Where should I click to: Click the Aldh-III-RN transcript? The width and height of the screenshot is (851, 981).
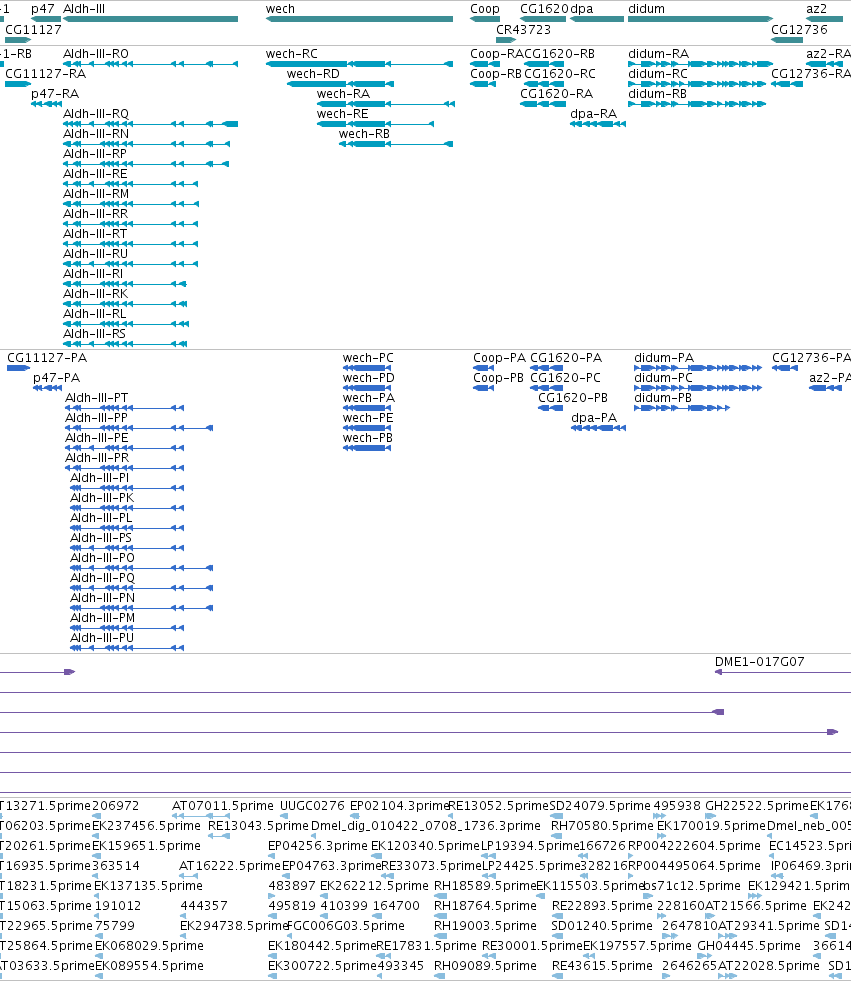point(146,144)
